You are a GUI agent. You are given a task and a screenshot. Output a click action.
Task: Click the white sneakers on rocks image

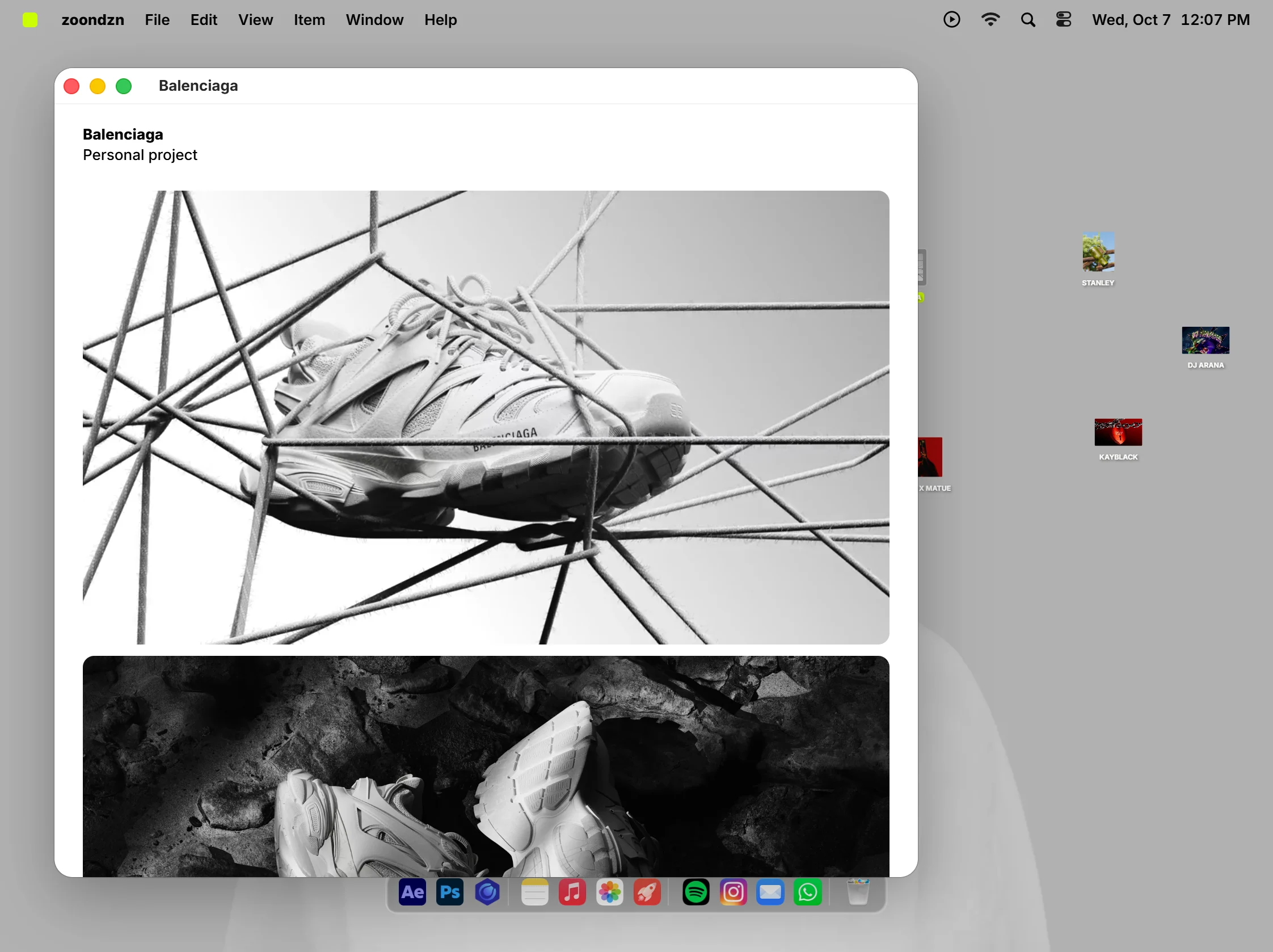point(486,766)
